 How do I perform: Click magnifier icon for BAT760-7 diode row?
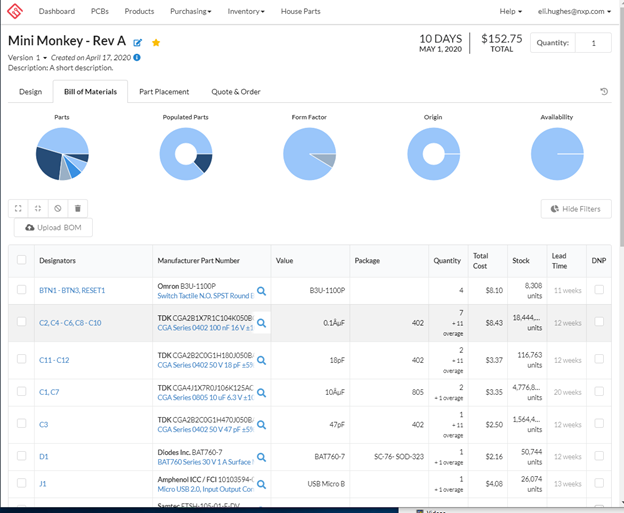(261, 457)
